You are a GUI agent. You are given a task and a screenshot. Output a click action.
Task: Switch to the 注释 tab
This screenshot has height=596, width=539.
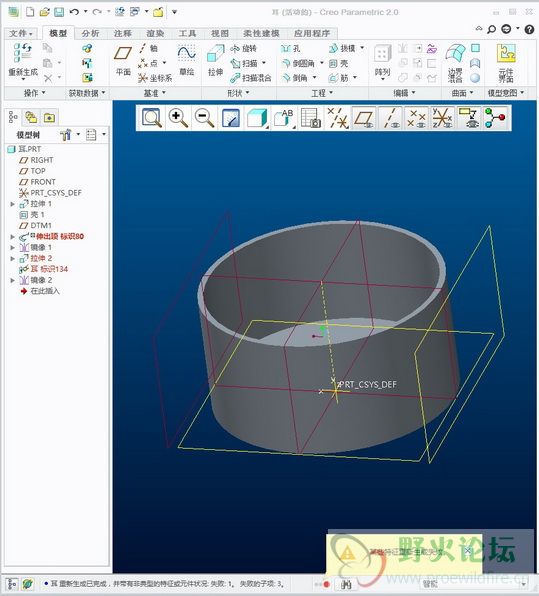(122, 33)
